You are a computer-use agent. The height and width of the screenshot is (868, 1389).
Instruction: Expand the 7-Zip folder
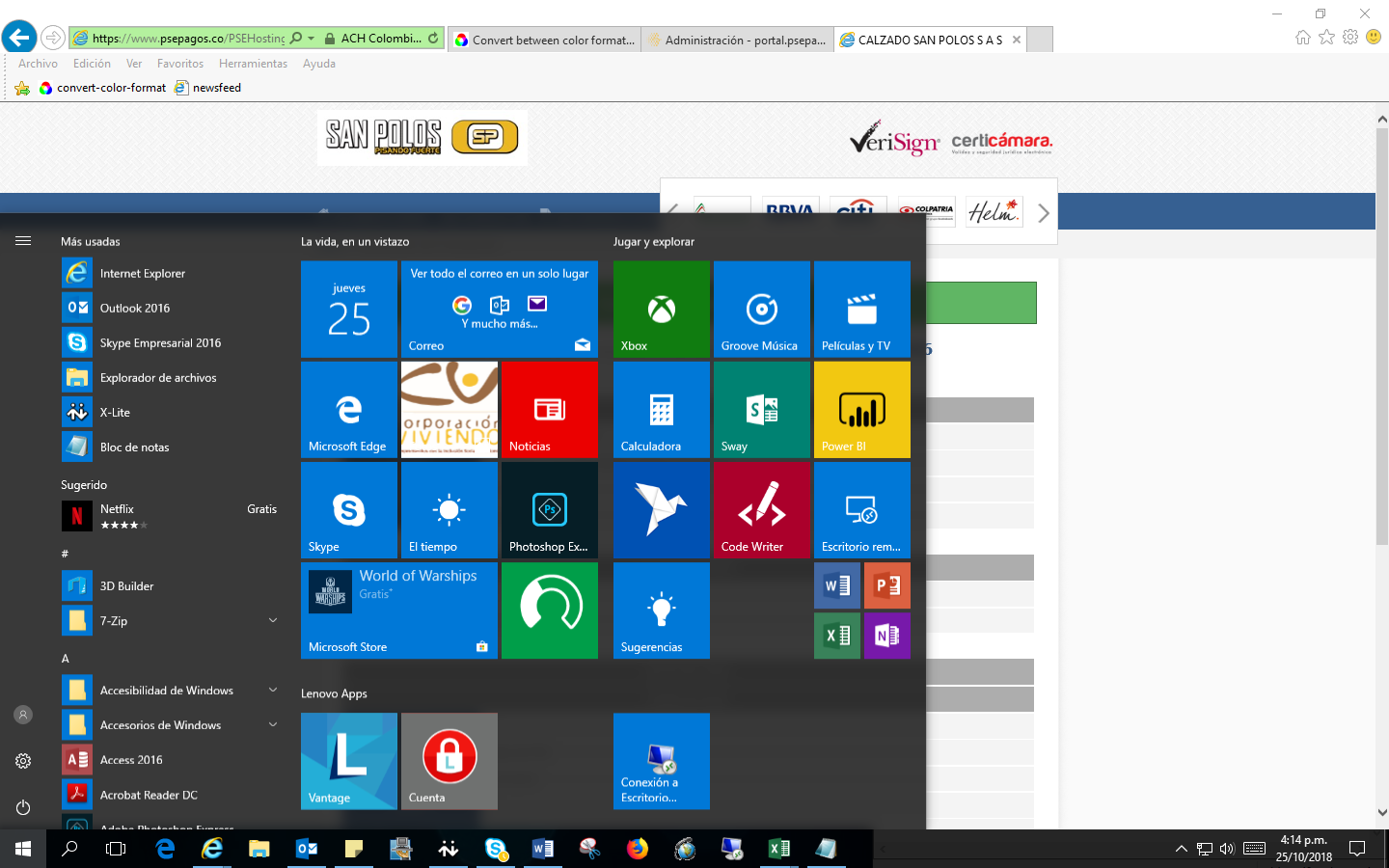(x=273, y=621)
